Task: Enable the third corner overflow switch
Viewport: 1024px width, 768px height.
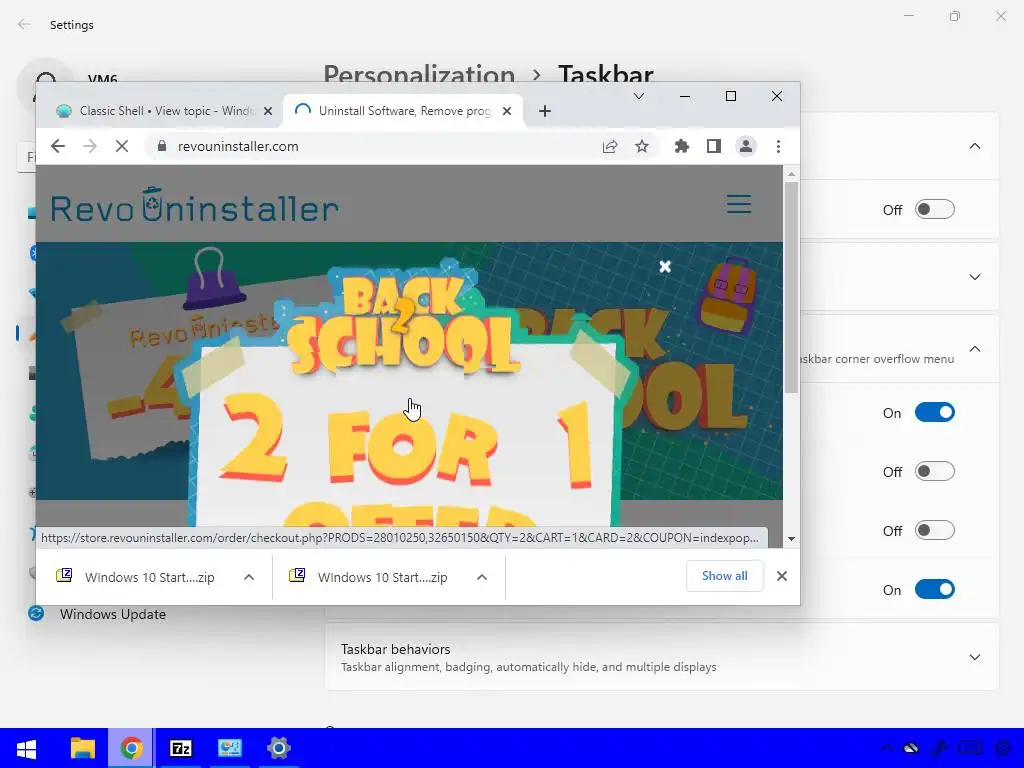Action: (935, 530)
